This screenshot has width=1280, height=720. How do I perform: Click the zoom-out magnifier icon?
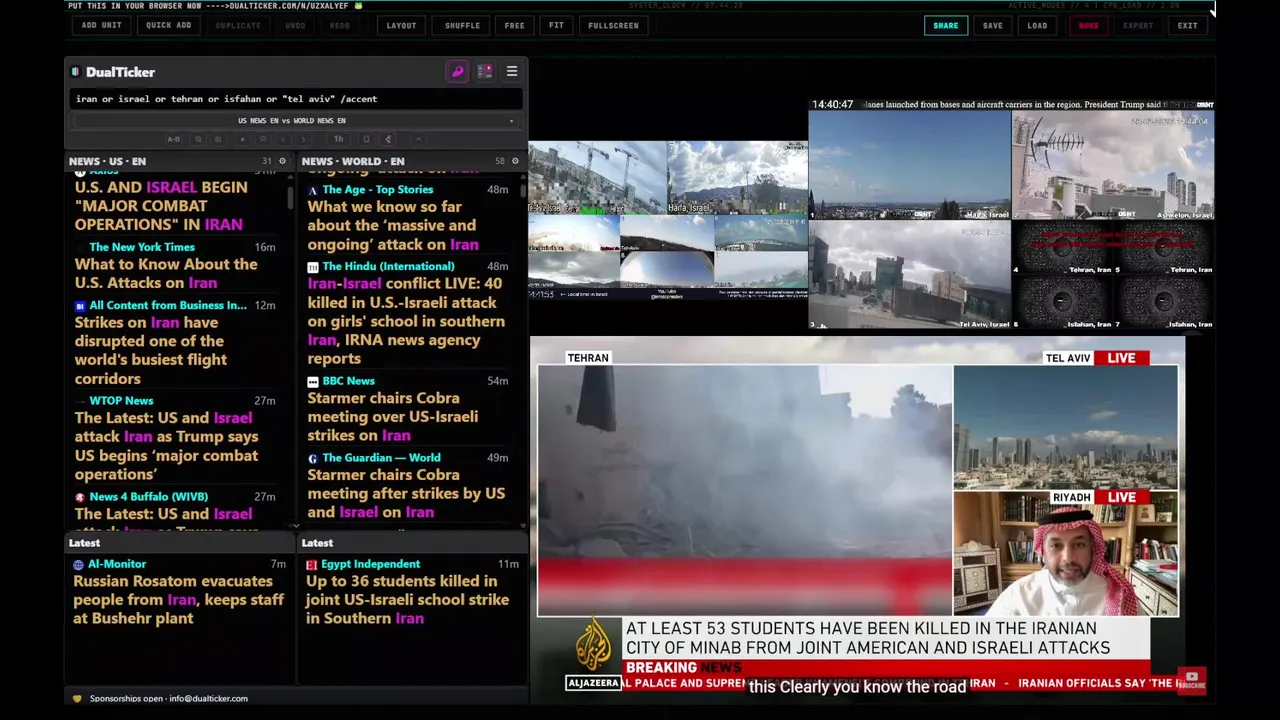point(199,139)
